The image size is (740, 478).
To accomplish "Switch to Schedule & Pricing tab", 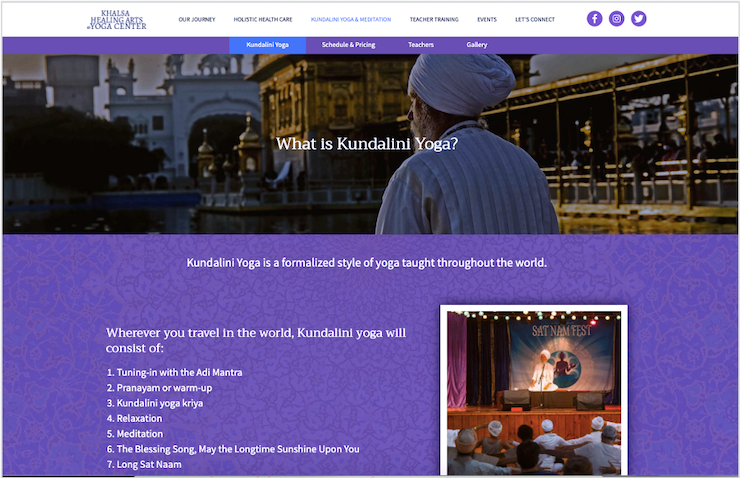I will pyautogui.click(x=348, y=45).
